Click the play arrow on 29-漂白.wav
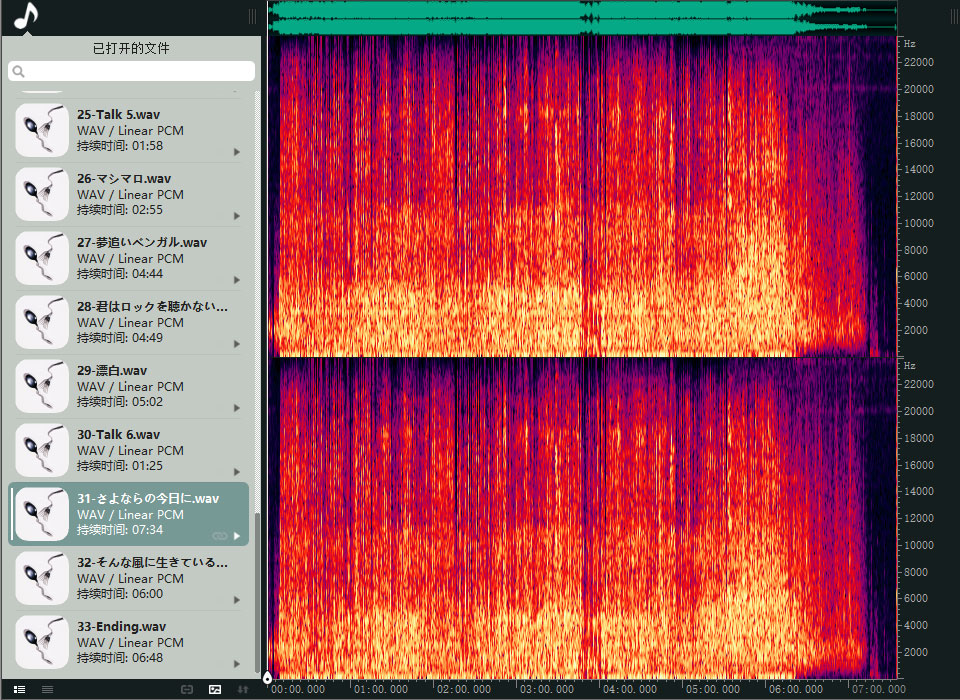Screen dimensions: 960x700 [237, 408]
